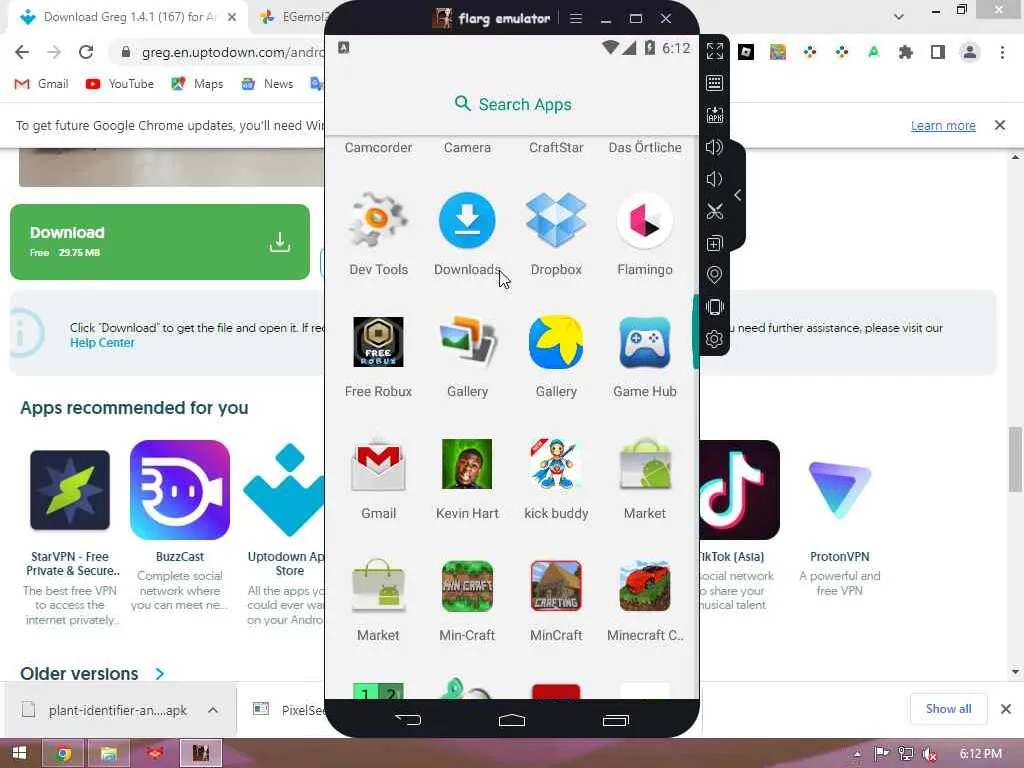Expand the plant-identifier apk download options
The width and height of the screenshot is (1024, 768).
[x=213, y=710]
